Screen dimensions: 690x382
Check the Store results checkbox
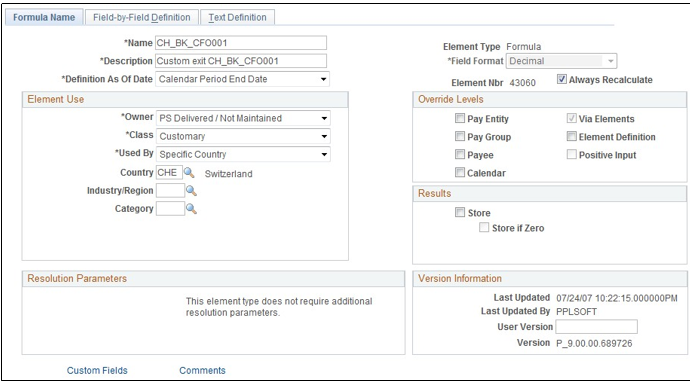[460, 213]
